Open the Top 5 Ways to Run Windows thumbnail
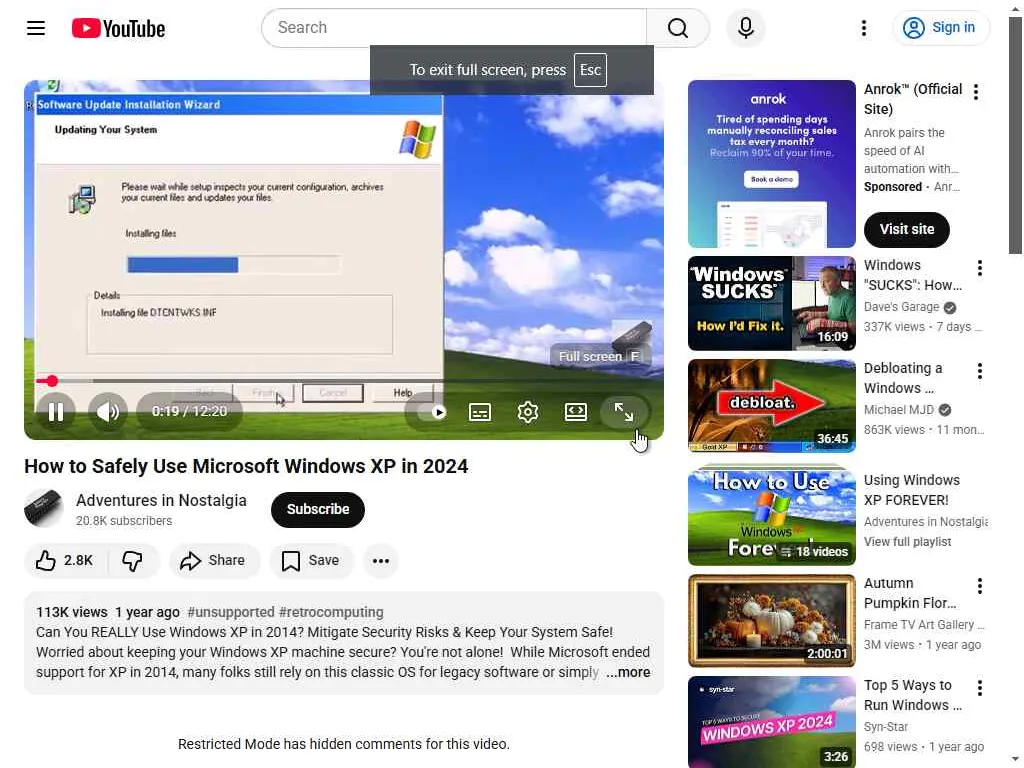The image size is (1024, 768). (771, 722)
